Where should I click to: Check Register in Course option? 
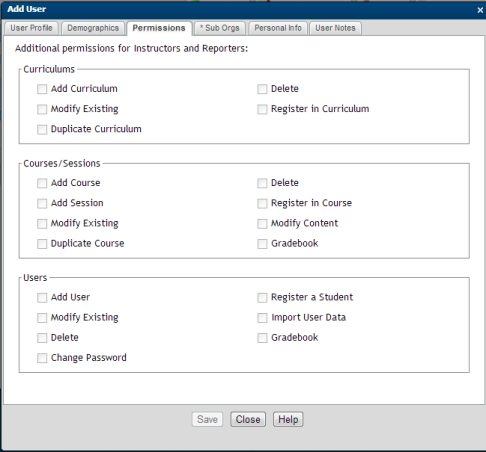262,203
